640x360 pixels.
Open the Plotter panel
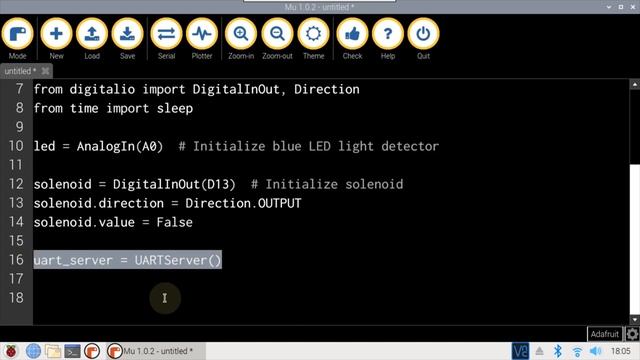coord(202,39)
